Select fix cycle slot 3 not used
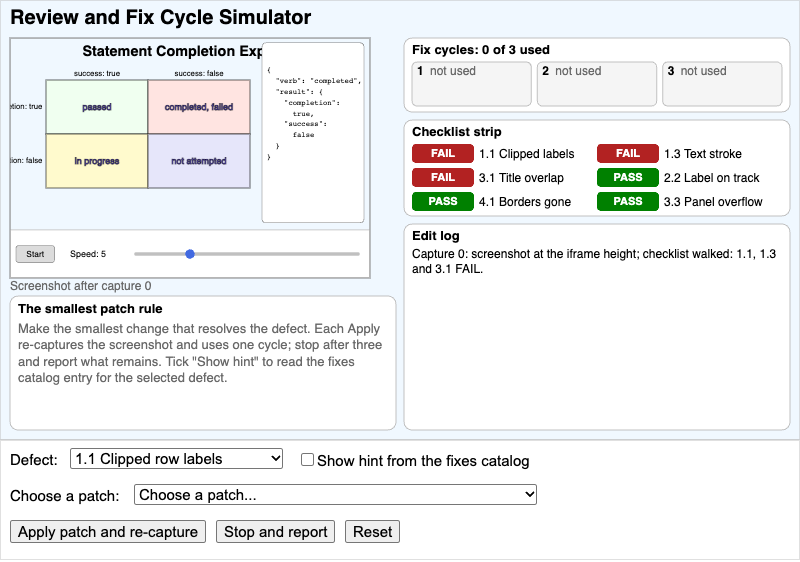 click(722, 84)
